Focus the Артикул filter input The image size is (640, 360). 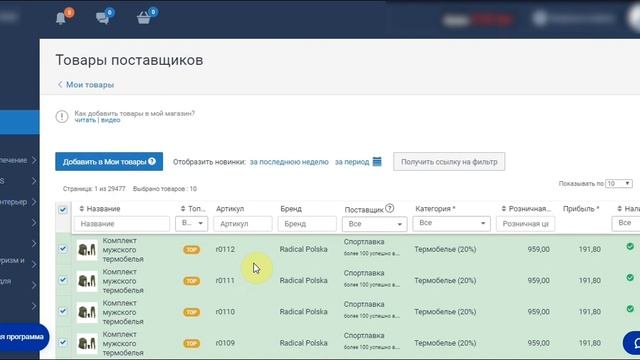(x=243, y=224)
